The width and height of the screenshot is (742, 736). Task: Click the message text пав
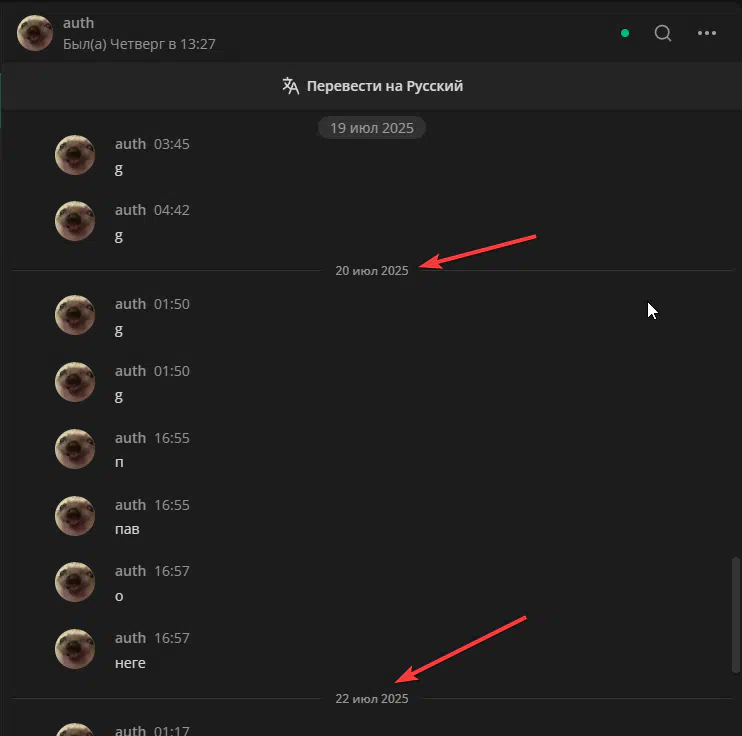(127, 529)
